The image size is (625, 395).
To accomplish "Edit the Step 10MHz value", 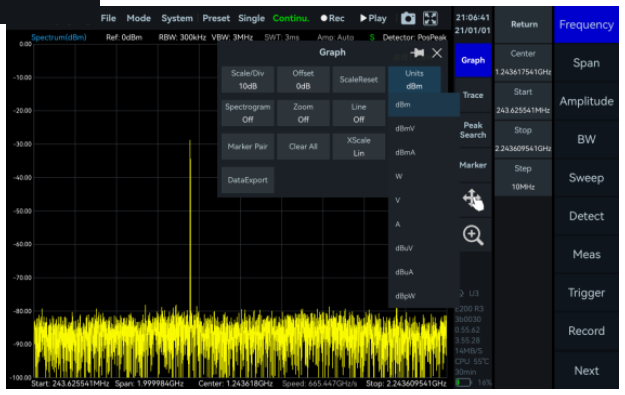I will (523, 177).
